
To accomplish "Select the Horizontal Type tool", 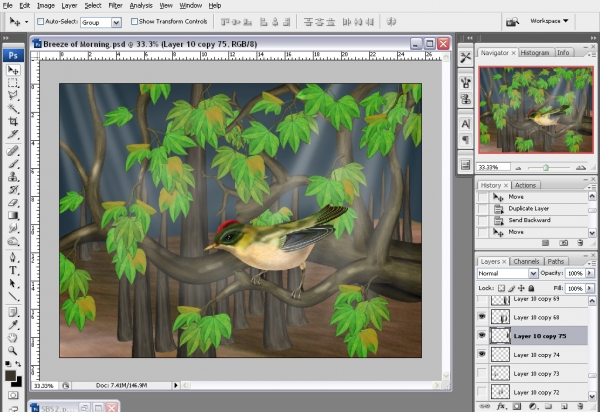I will (13, 270).
